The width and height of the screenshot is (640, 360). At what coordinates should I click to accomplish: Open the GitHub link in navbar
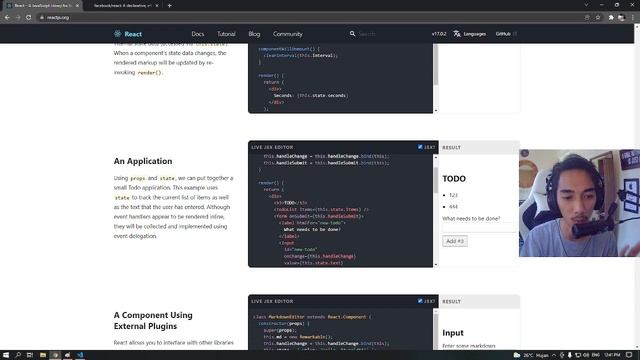(x=506, y=34)
